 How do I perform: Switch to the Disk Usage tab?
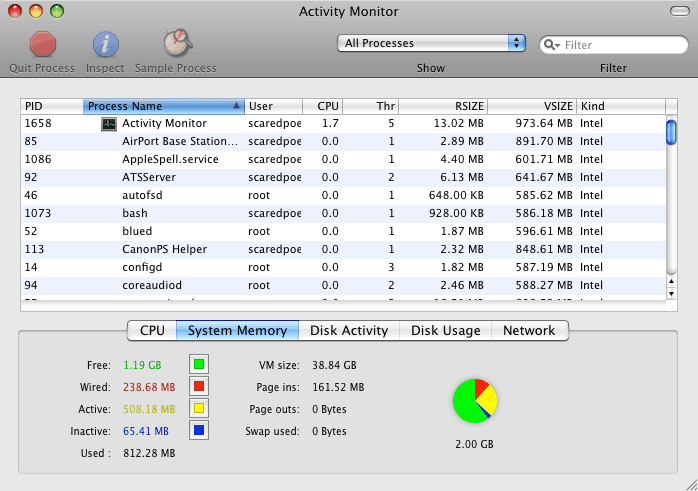click(446, 330)
